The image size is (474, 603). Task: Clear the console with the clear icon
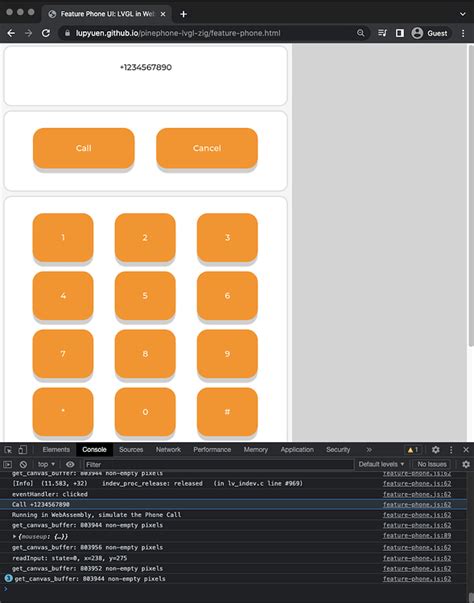coord(23,464)
